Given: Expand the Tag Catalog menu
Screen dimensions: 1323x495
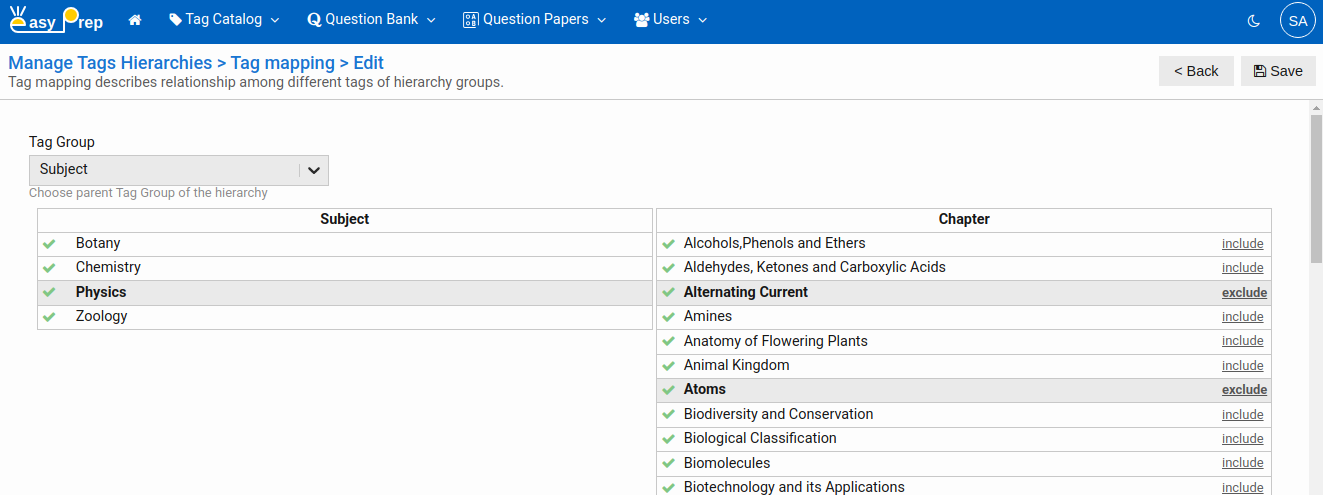Looking at the screenshot, I should click(x=224, y=20).
